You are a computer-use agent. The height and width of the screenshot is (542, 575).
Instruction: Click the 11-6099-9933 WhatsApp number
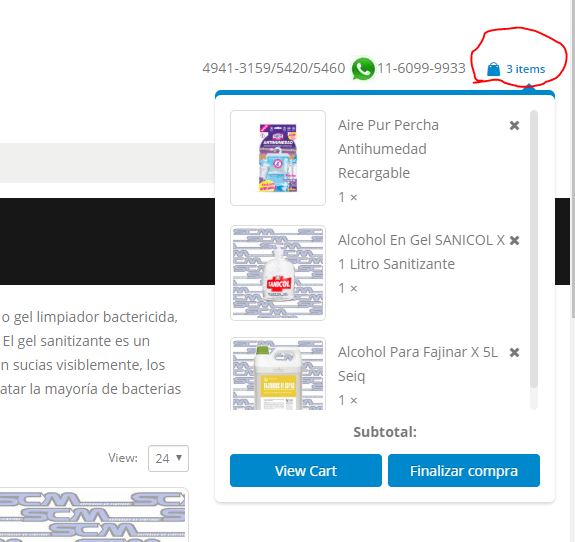pos(421,68)
